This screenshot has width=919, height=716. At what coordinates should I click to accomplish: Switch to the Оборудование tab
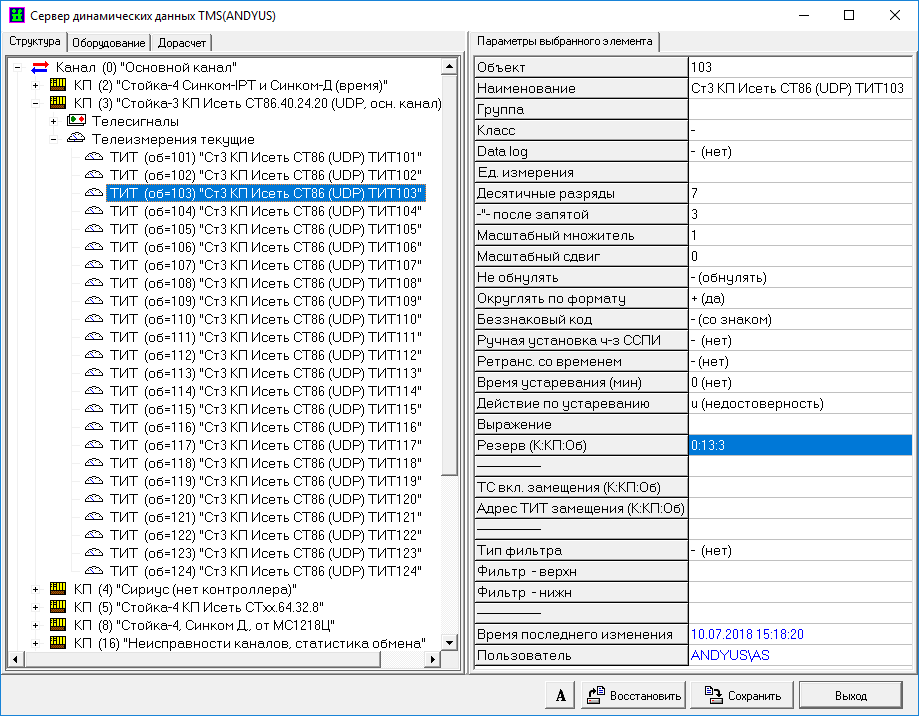click(109, 42)
